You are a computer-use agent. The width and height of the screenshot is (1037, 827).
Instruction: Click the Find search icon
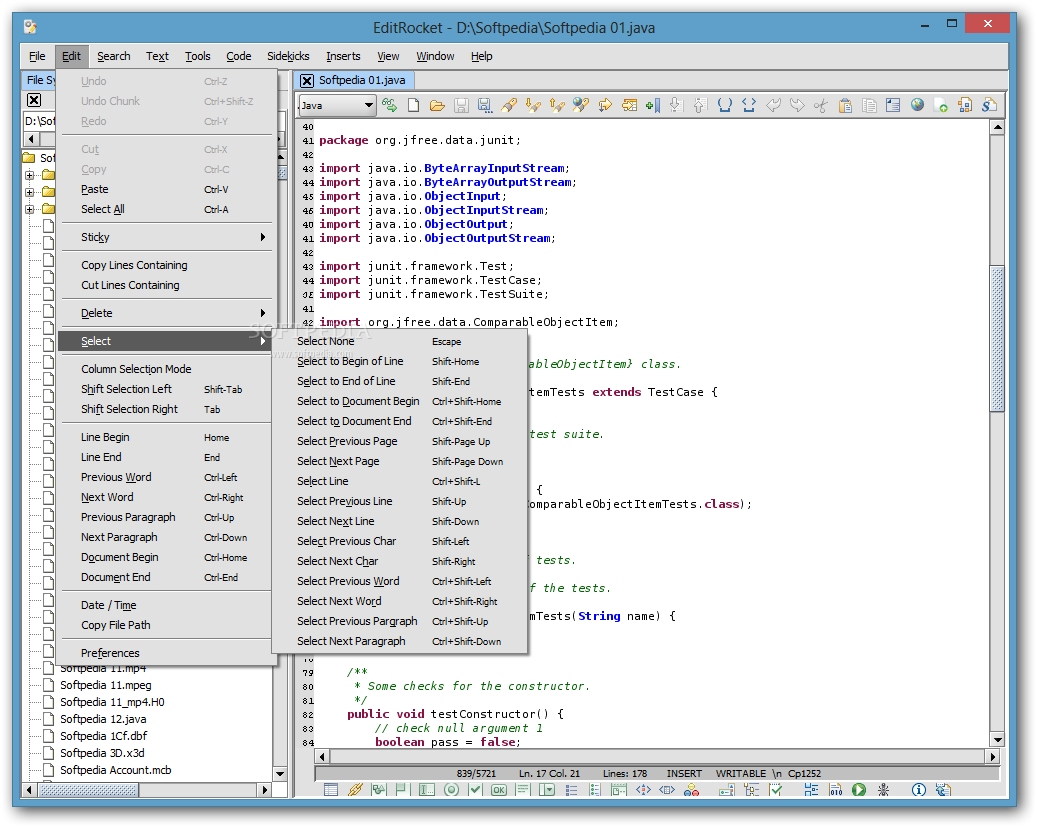509,105
